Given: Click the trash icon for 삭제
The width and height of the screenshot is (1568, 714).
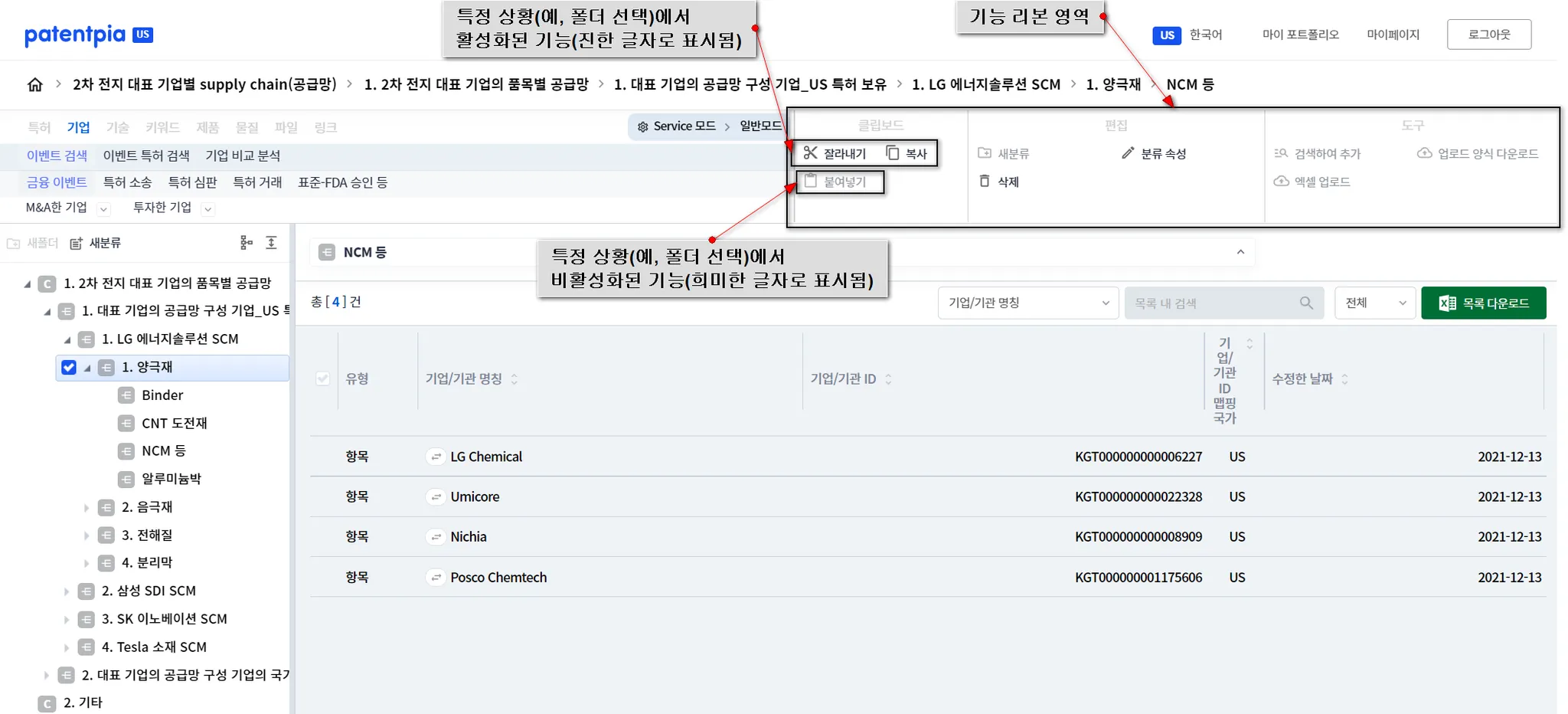Looking at the screenshot, I should pyautogui.click(x=985, y=182).
